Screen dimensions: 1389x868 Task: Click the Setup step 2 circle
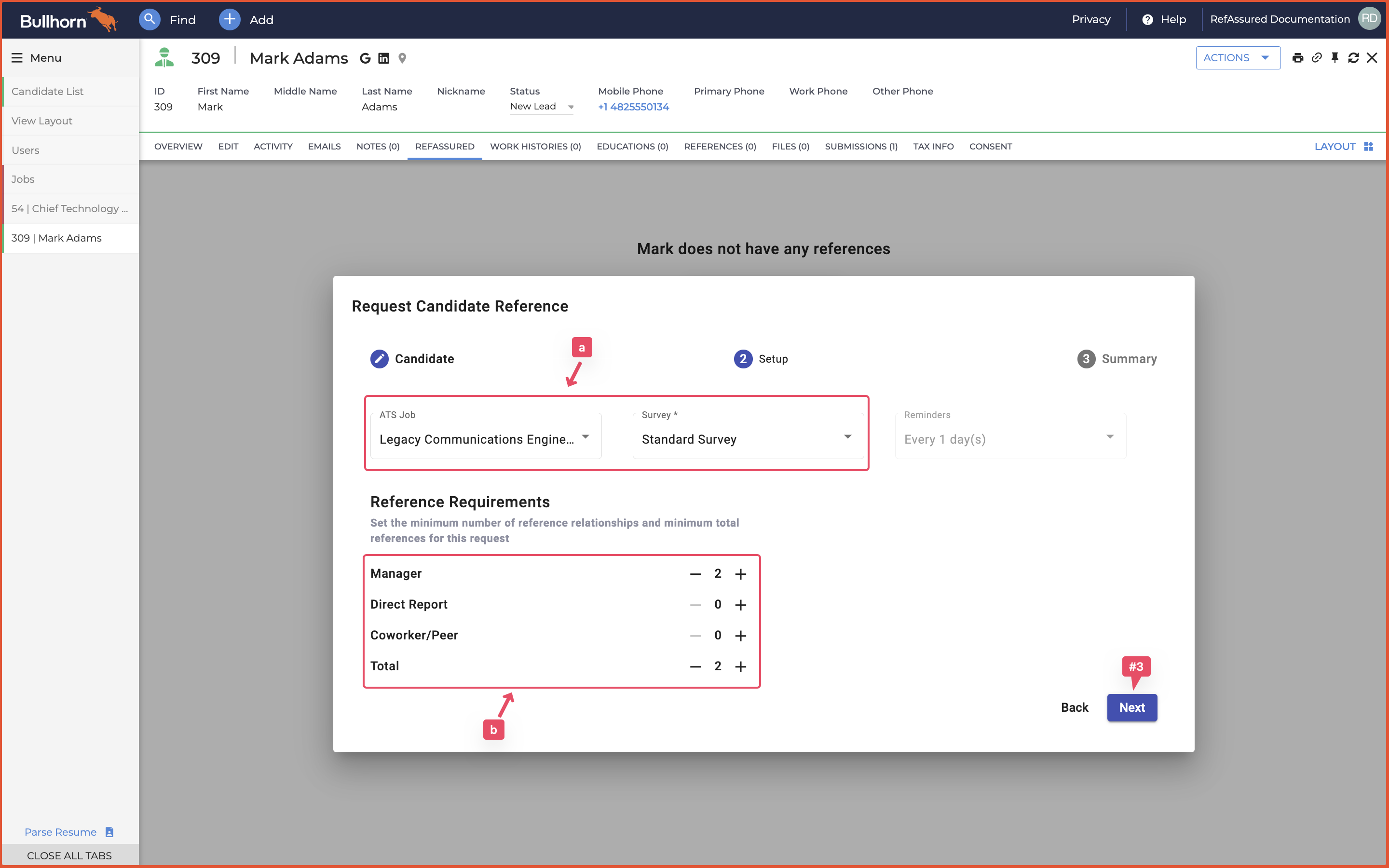tap(743, 359)
